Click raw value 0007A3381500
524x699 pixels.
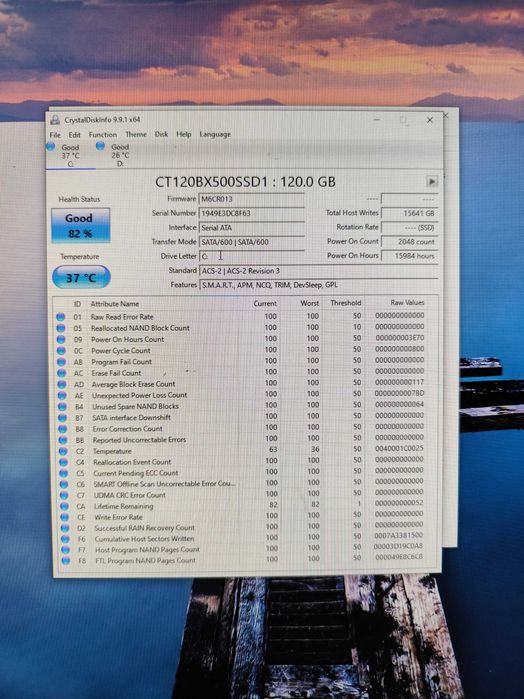pyautogui.click(x=399, y=535)
